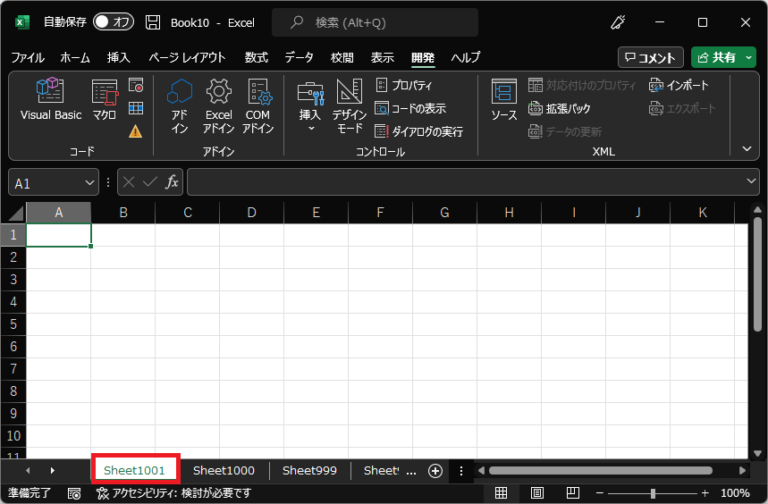Click the zoom slider in status bar
This screenshot has height=504, width=768.
pos(652,493)
